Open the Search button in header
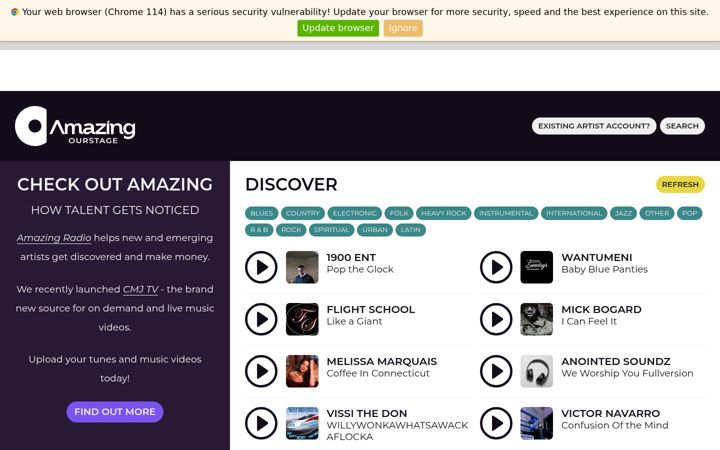Viewport: 720px width, 450px height. point(682,126)
